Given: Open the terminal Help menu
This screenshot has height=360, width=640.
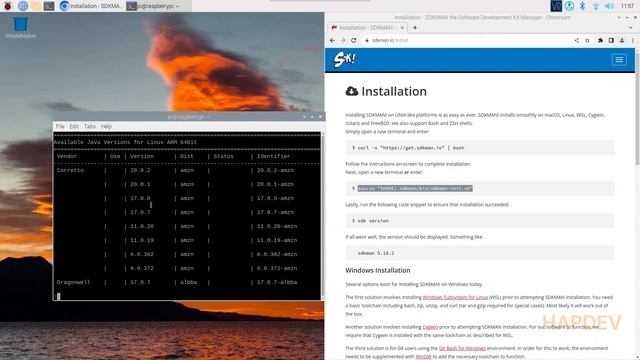Looking at the screenshot, I should click(x=106, y=127).
